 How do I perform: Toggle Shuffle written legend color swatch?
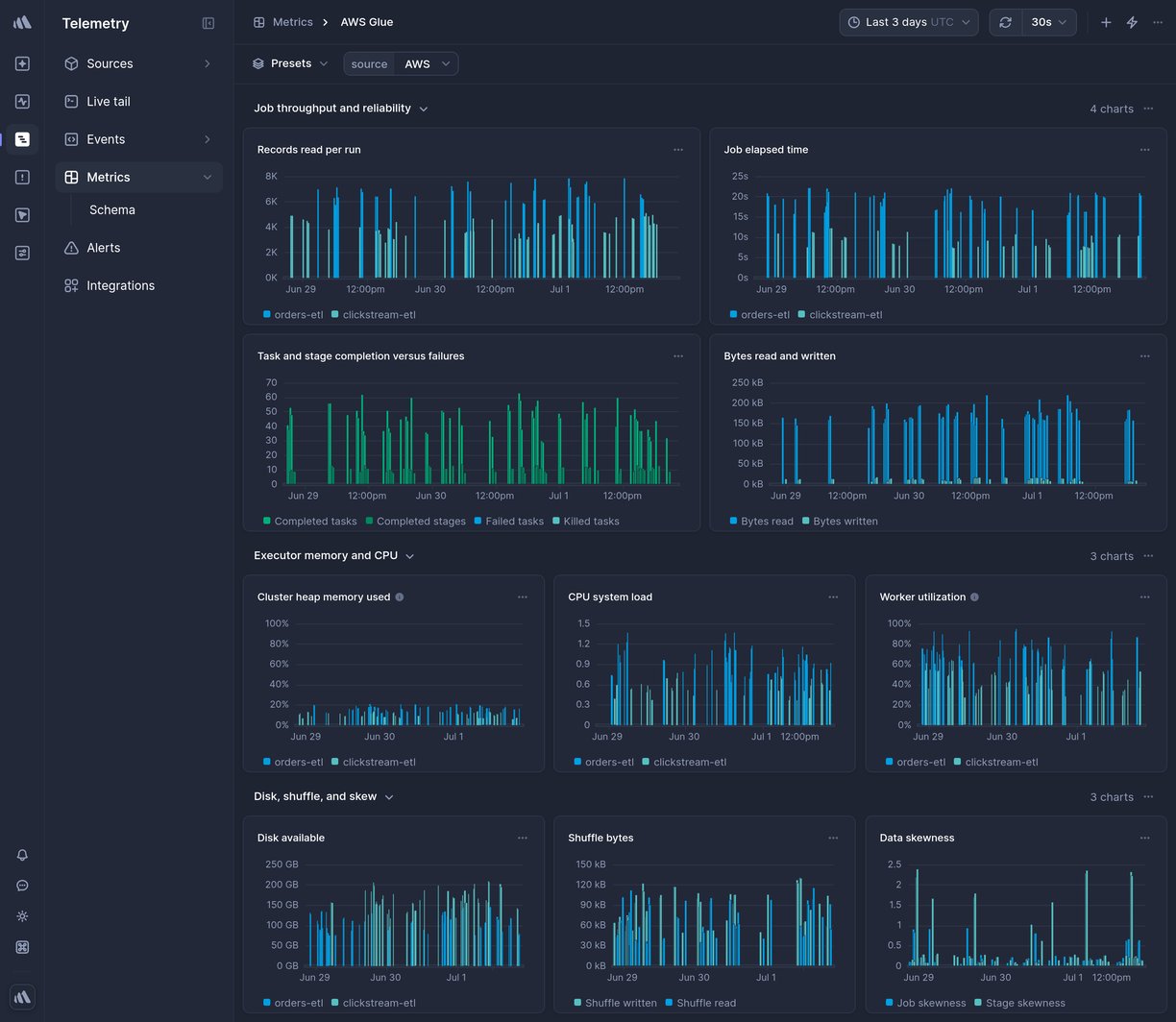pos(577,1002)
